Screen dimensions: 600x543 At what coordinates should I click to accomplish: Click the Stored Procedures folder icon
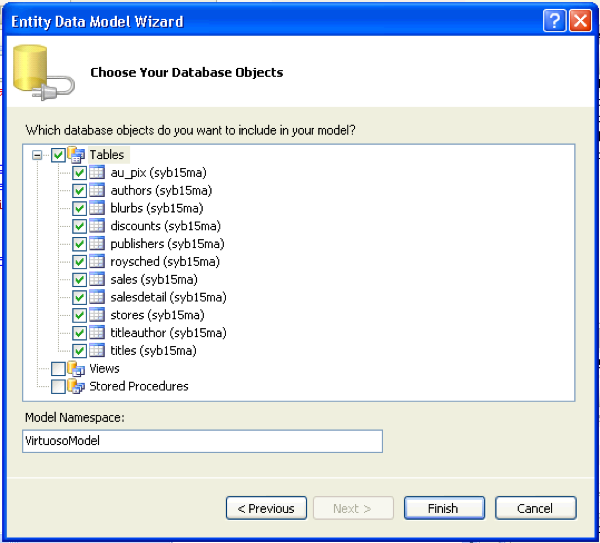pos(76,386)
